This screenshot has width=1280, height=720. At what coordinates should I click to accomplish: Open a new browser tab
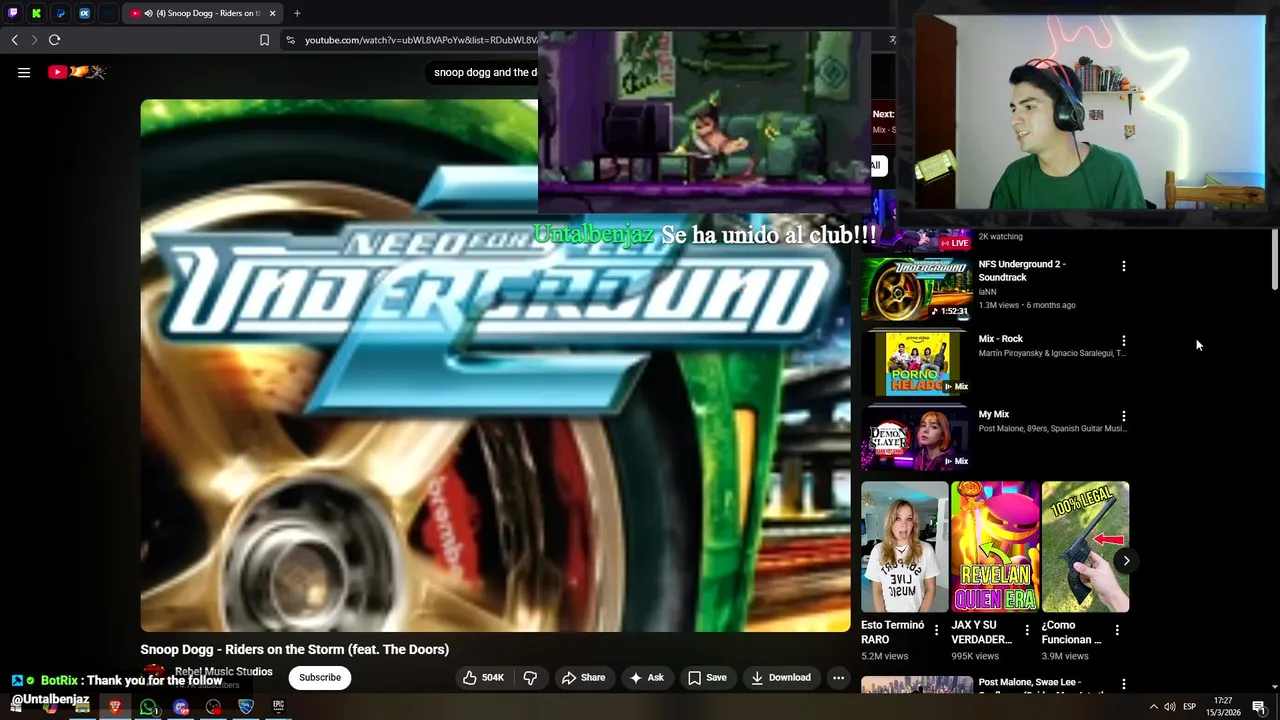[x=297, y=13]
